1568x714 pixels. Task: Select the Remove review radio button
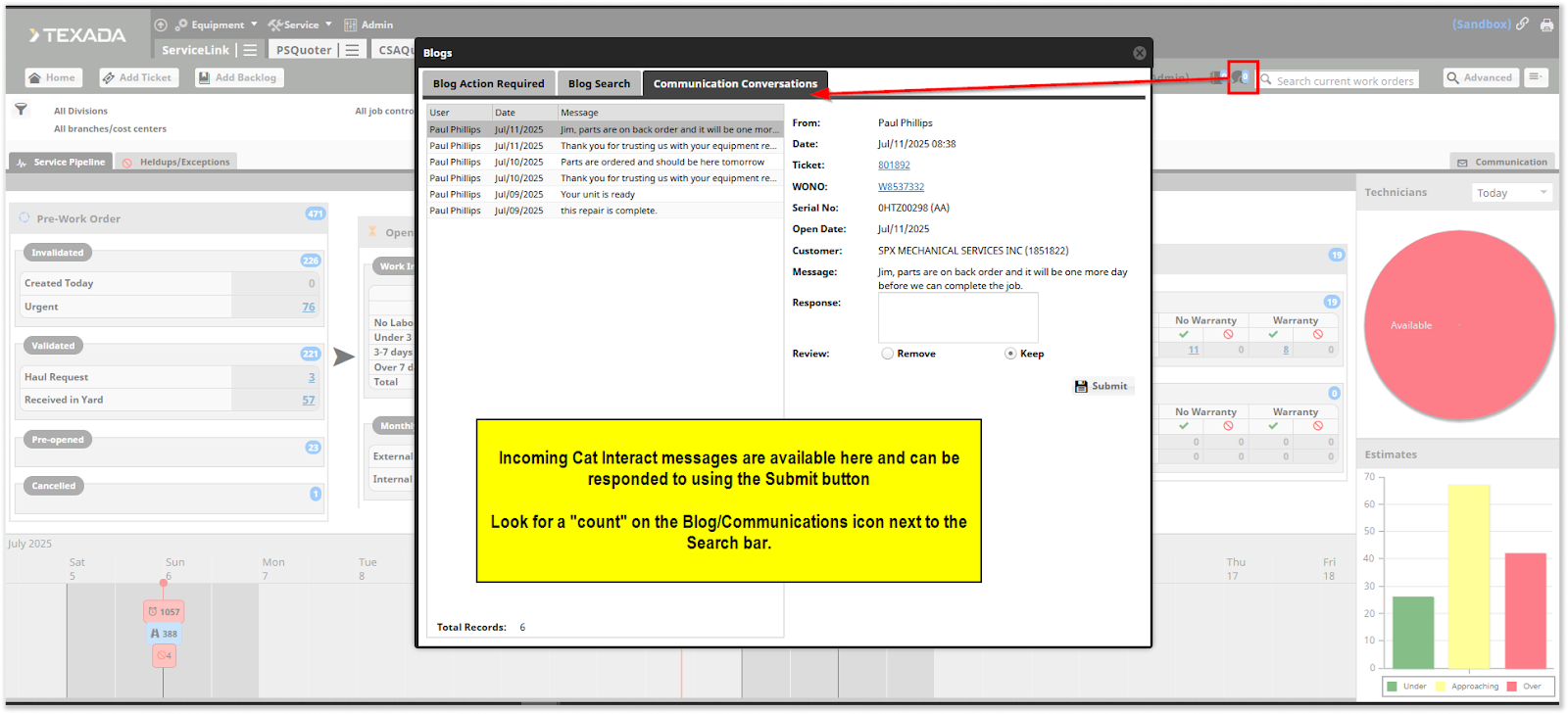click(x=887, y=354)
